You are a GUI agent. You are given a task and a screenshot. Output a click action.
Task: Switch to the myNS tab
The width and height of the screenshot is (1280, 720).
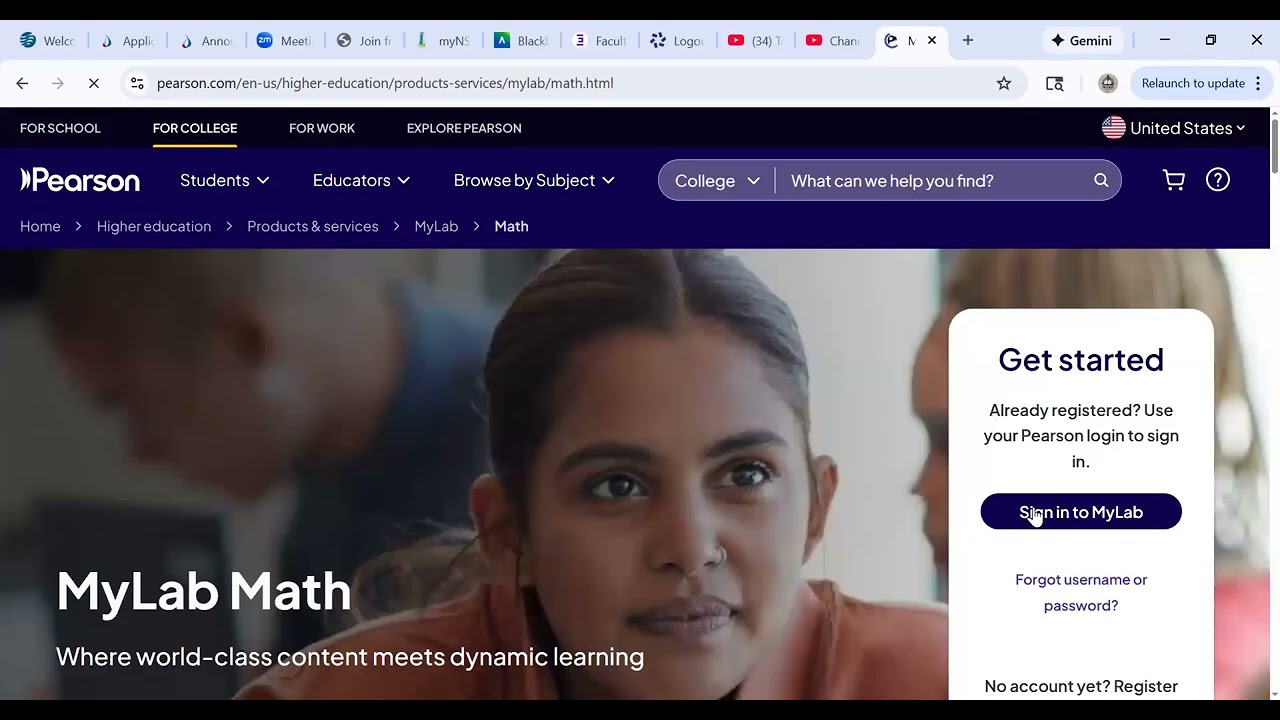(x=443, y=40)
